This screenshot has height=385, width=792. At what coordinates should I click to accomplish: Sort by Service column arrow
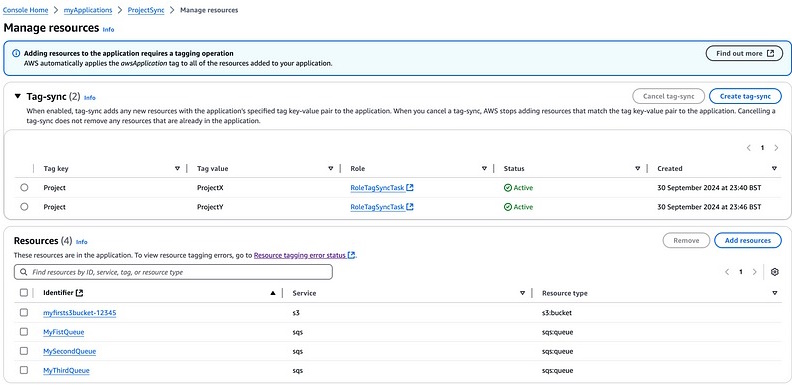pos(522,293)
